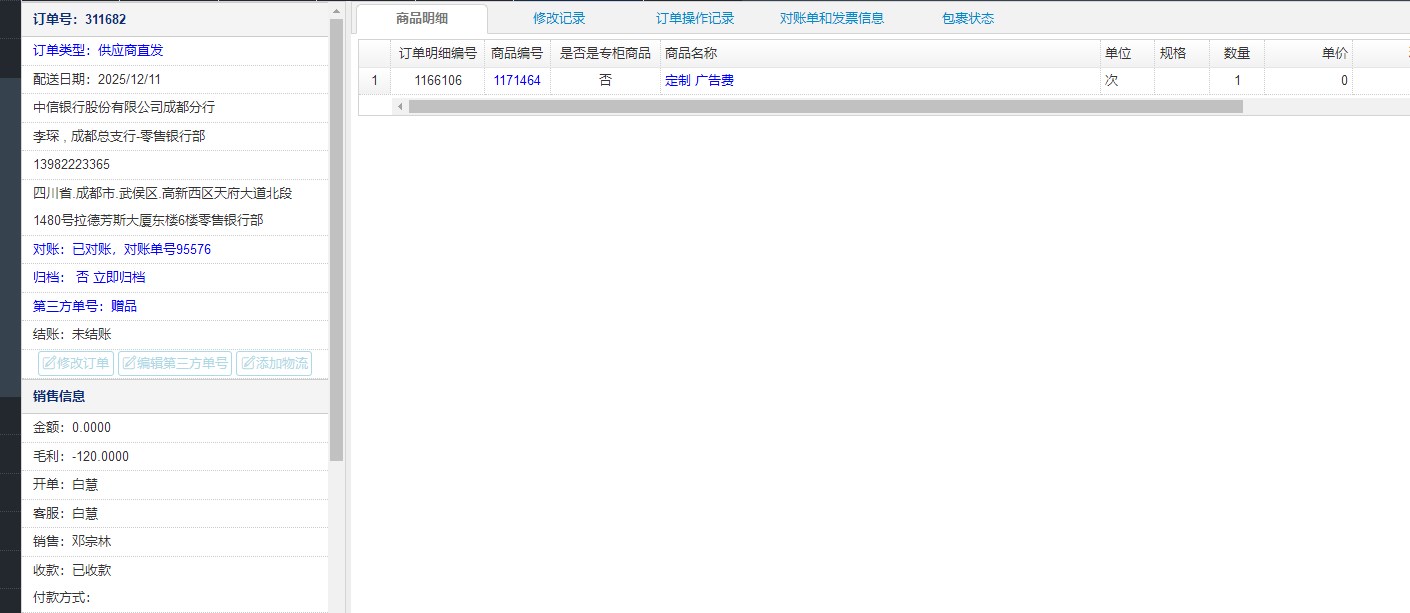
Task: Click the up arrow of left panel scrollbar
Action: 336,11
